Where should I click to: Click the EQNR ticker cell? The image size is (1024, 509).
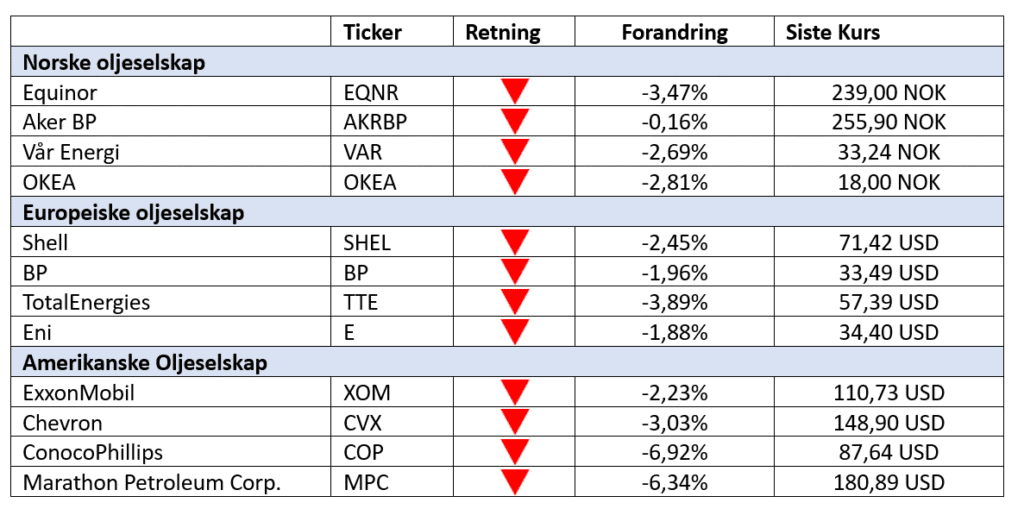tap(370, 93)
